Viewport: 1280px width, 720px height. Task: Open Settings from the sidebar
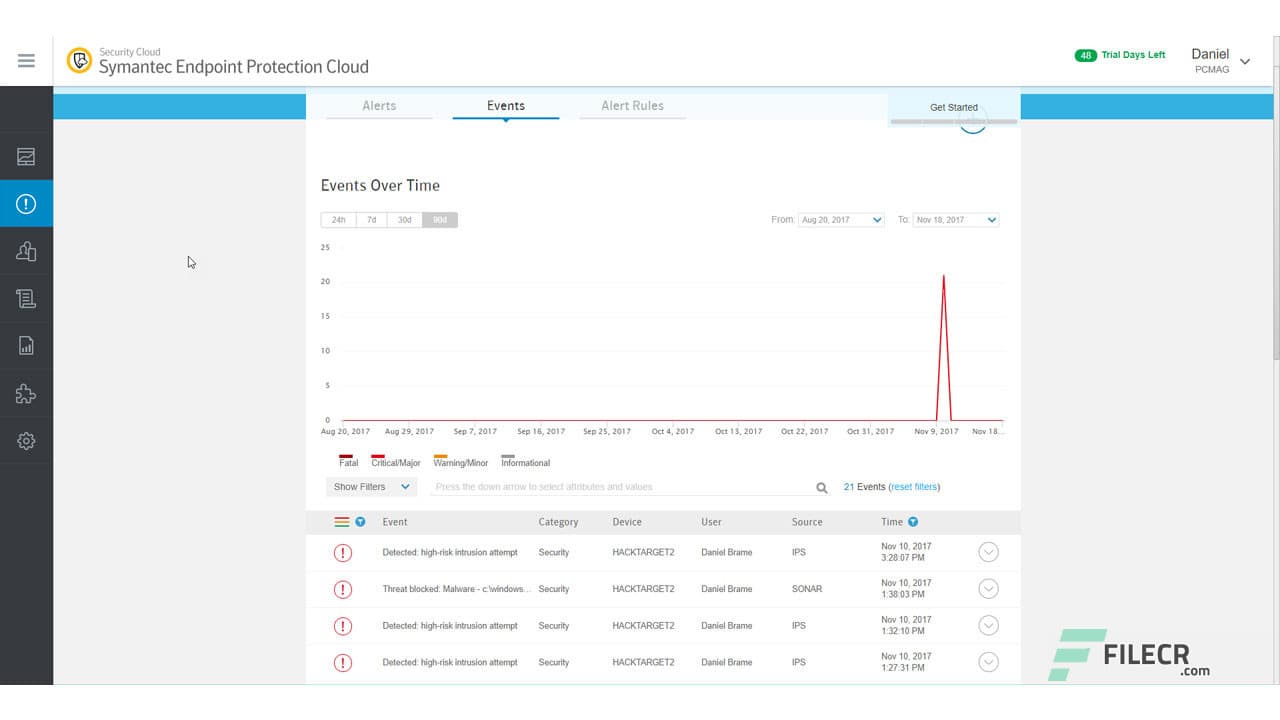coord(26,440)
